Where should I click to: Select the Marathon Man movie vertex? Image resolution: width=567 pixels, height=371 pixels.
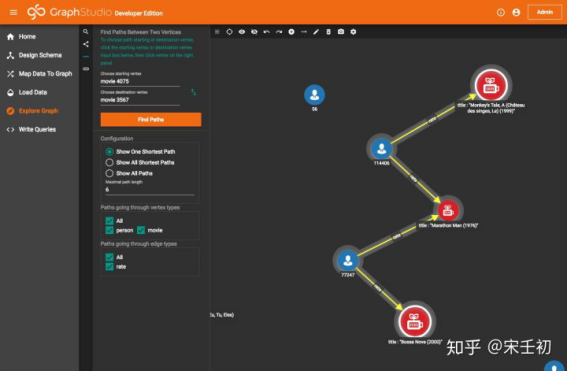click(448, 210)
